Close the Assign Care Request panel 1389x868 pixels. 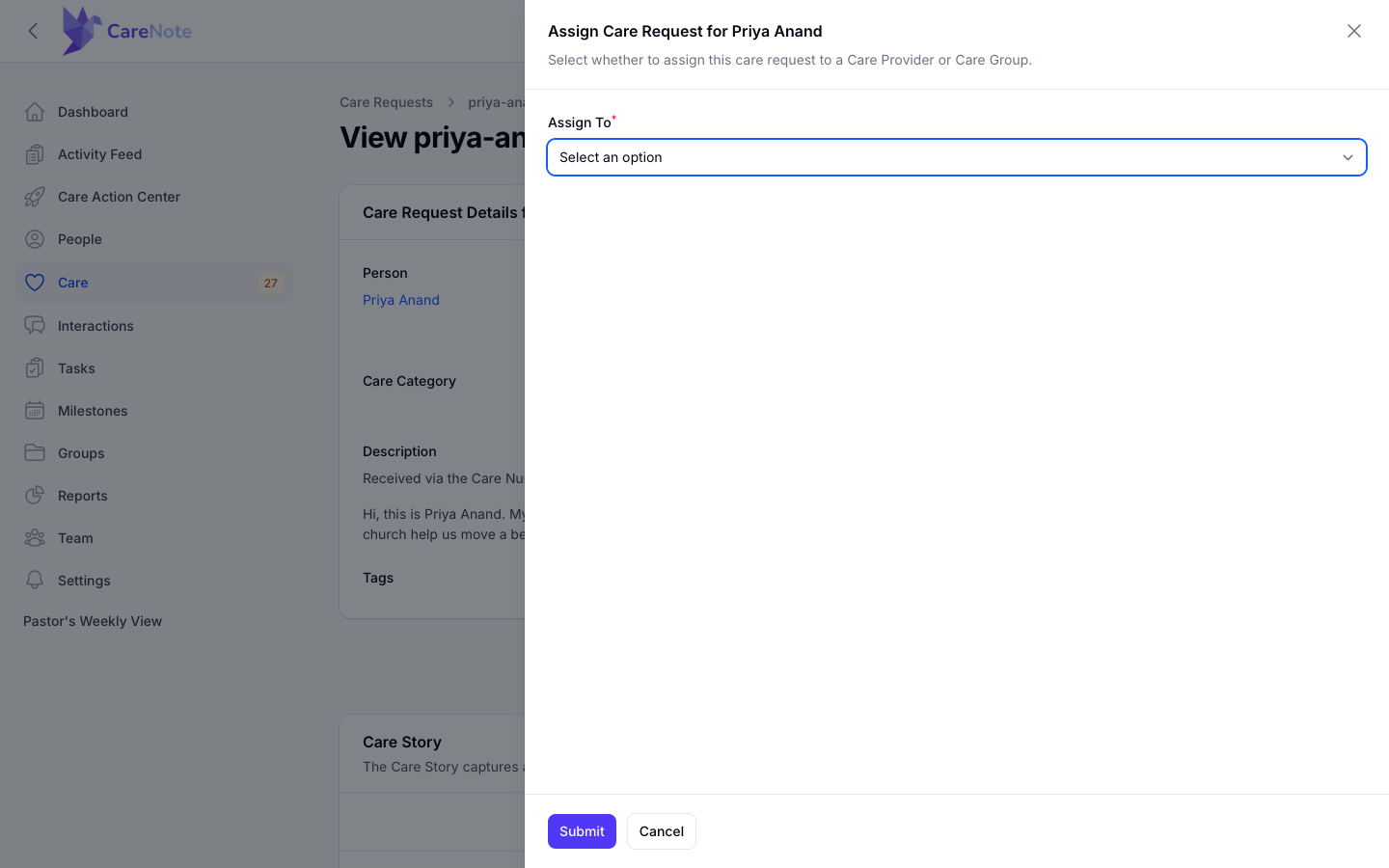point(1354,31)
